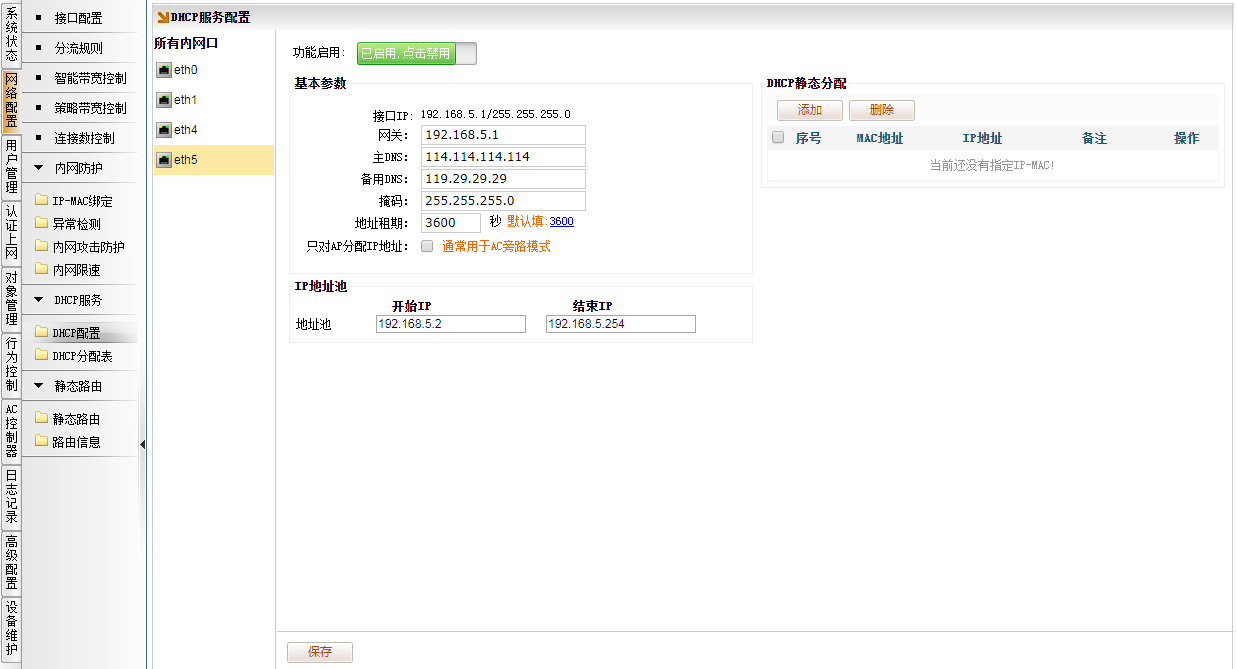Click the 添加 button
The image size is (1237, 669).
pos(810,111)
